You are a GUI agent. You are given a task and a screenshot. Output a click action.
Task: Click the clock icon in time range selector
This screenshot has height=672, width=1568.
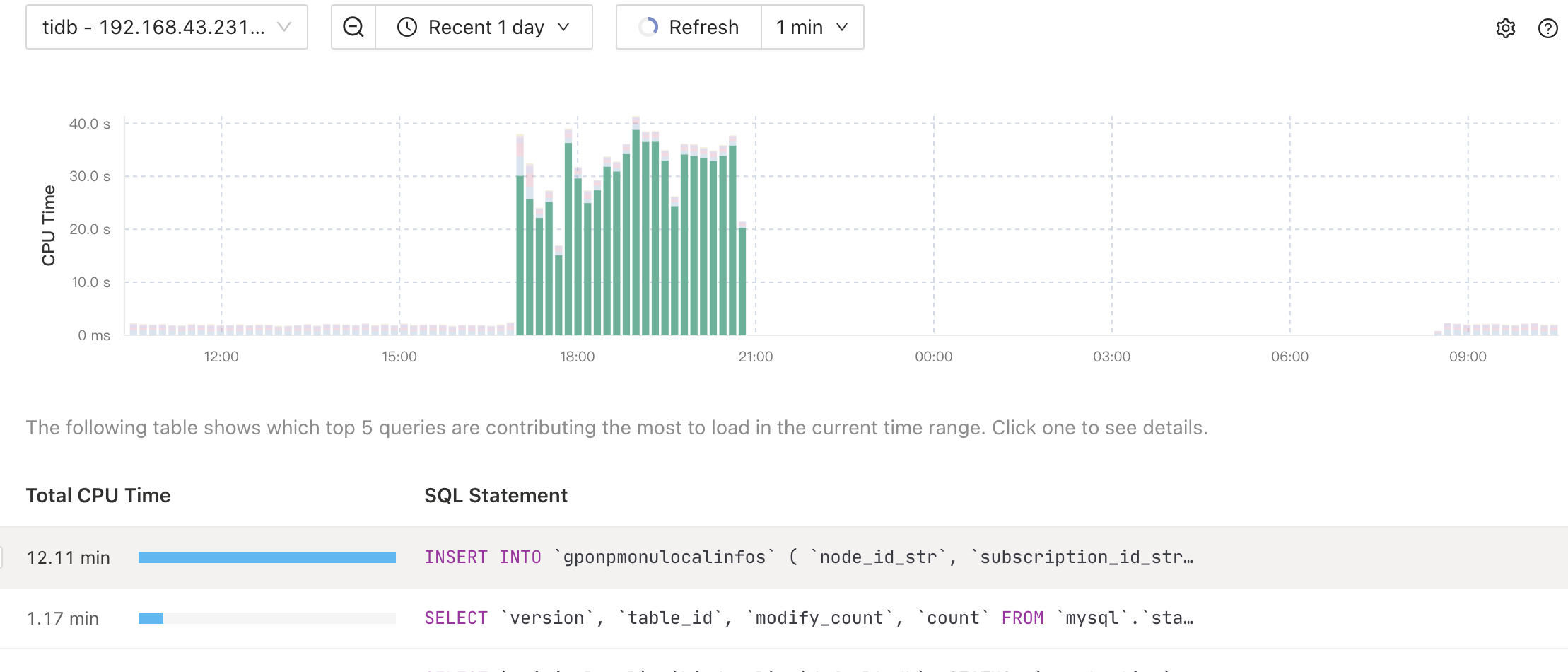coord(407,27)
